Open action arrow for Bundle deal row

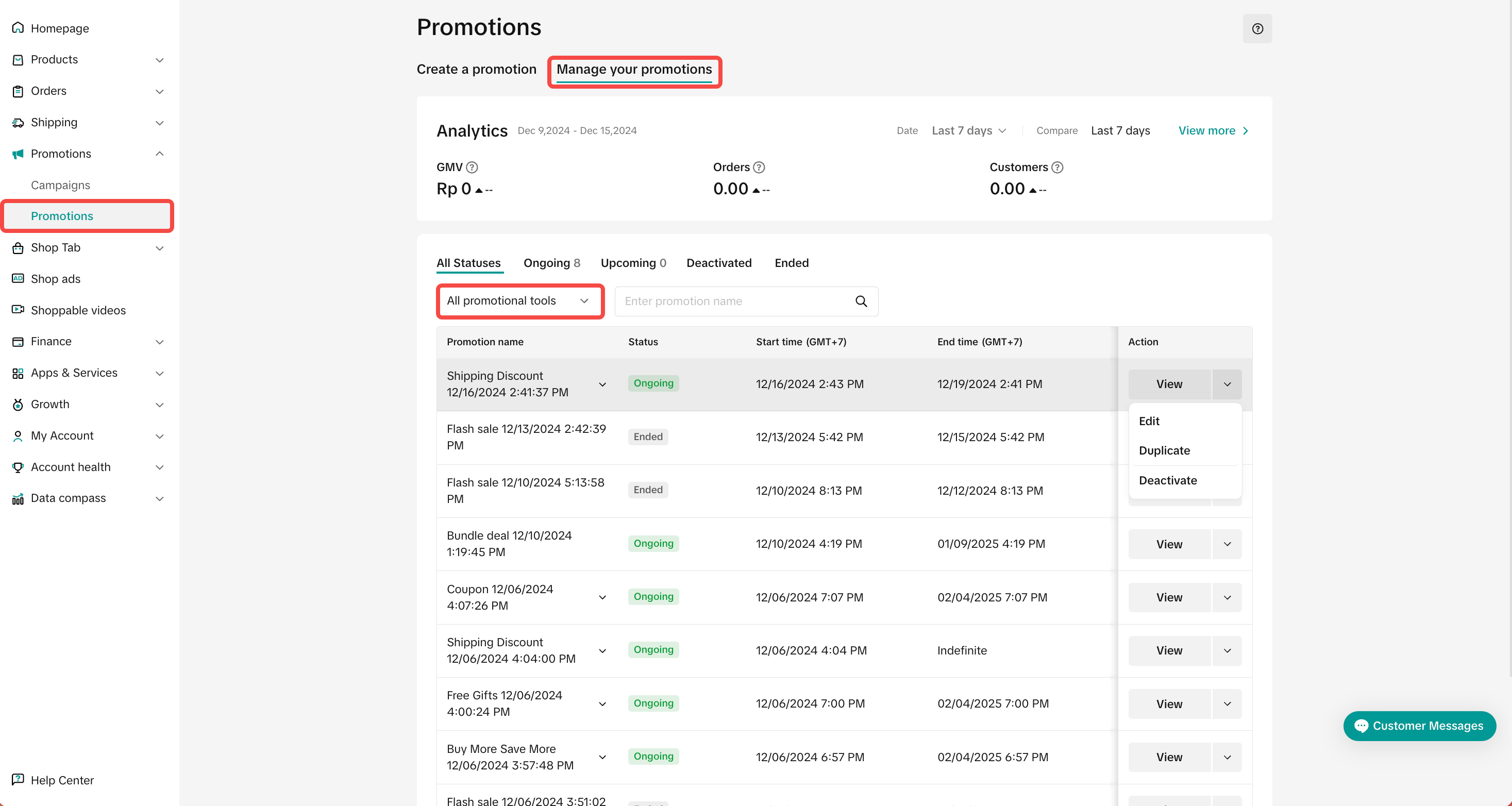tap(1227, 544)
